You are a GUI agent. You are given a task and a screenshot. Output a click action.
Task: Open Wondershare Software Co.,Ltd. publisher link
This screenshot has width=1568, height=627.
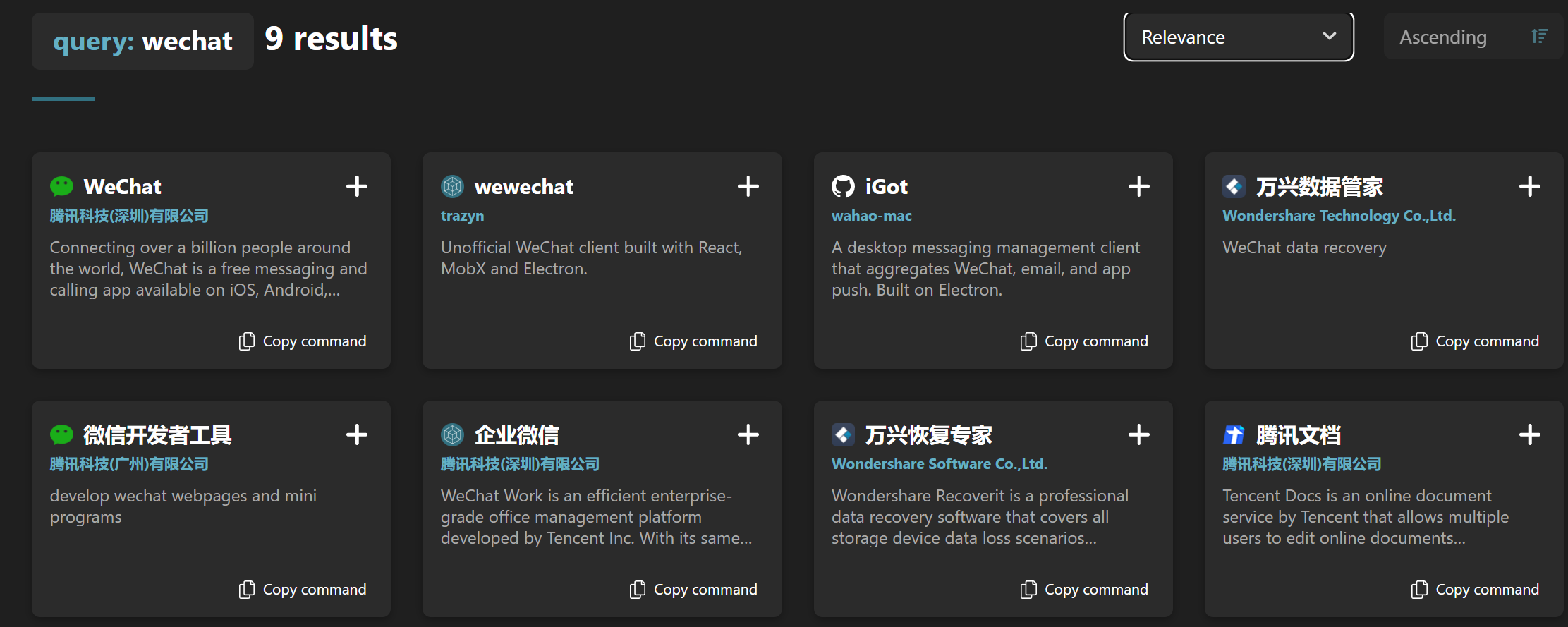(x=939, y=464)
